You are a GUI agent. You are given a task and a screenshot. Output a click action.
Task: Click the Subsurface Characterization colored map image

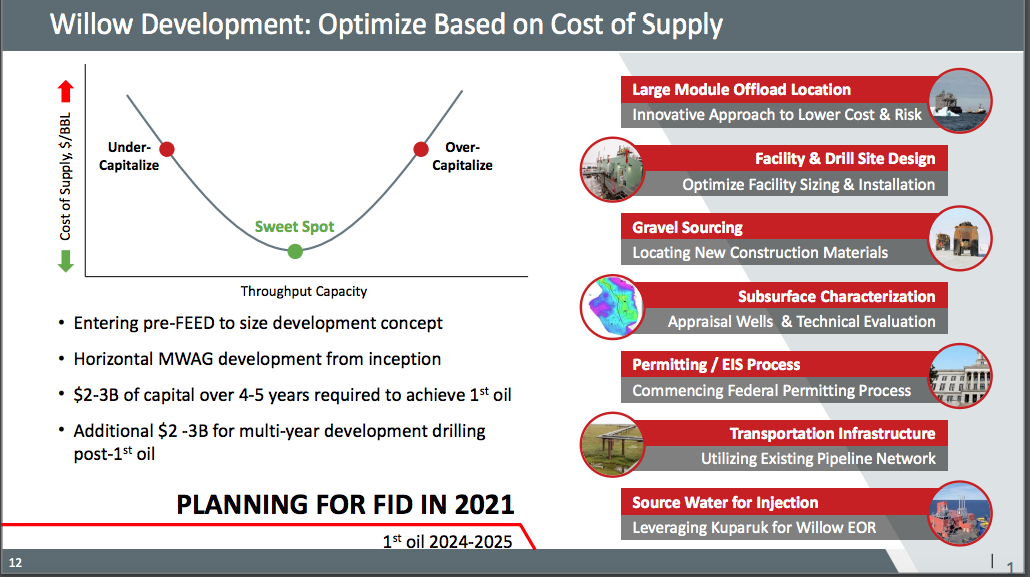612,307
